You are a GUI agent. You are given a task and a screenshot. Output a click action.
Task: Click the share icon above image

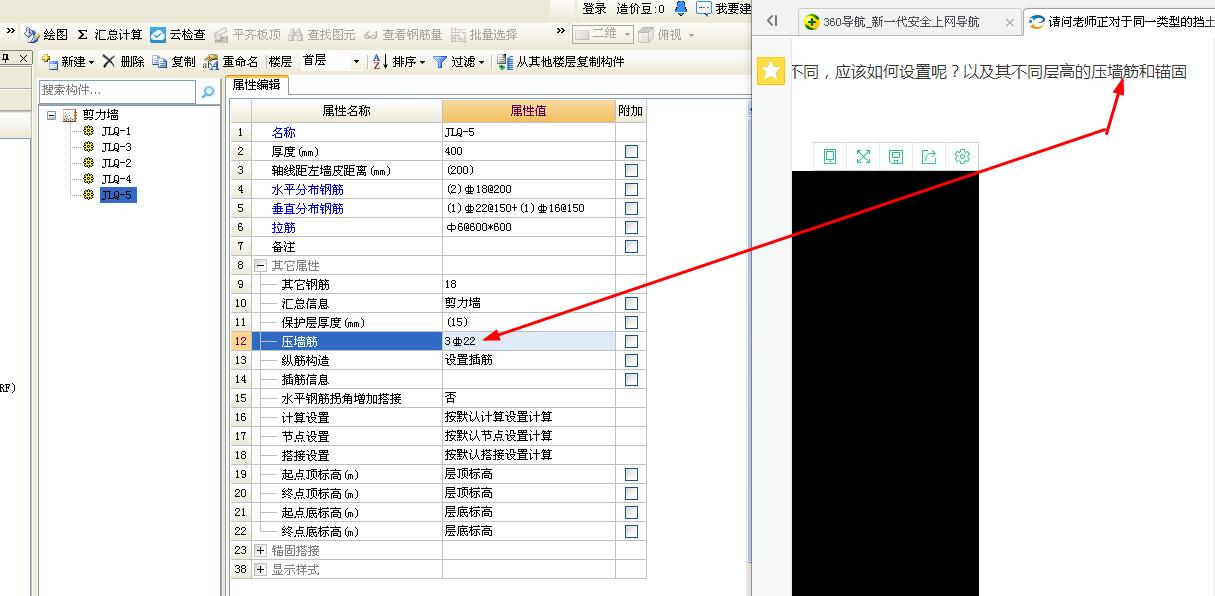coord(929,156)
